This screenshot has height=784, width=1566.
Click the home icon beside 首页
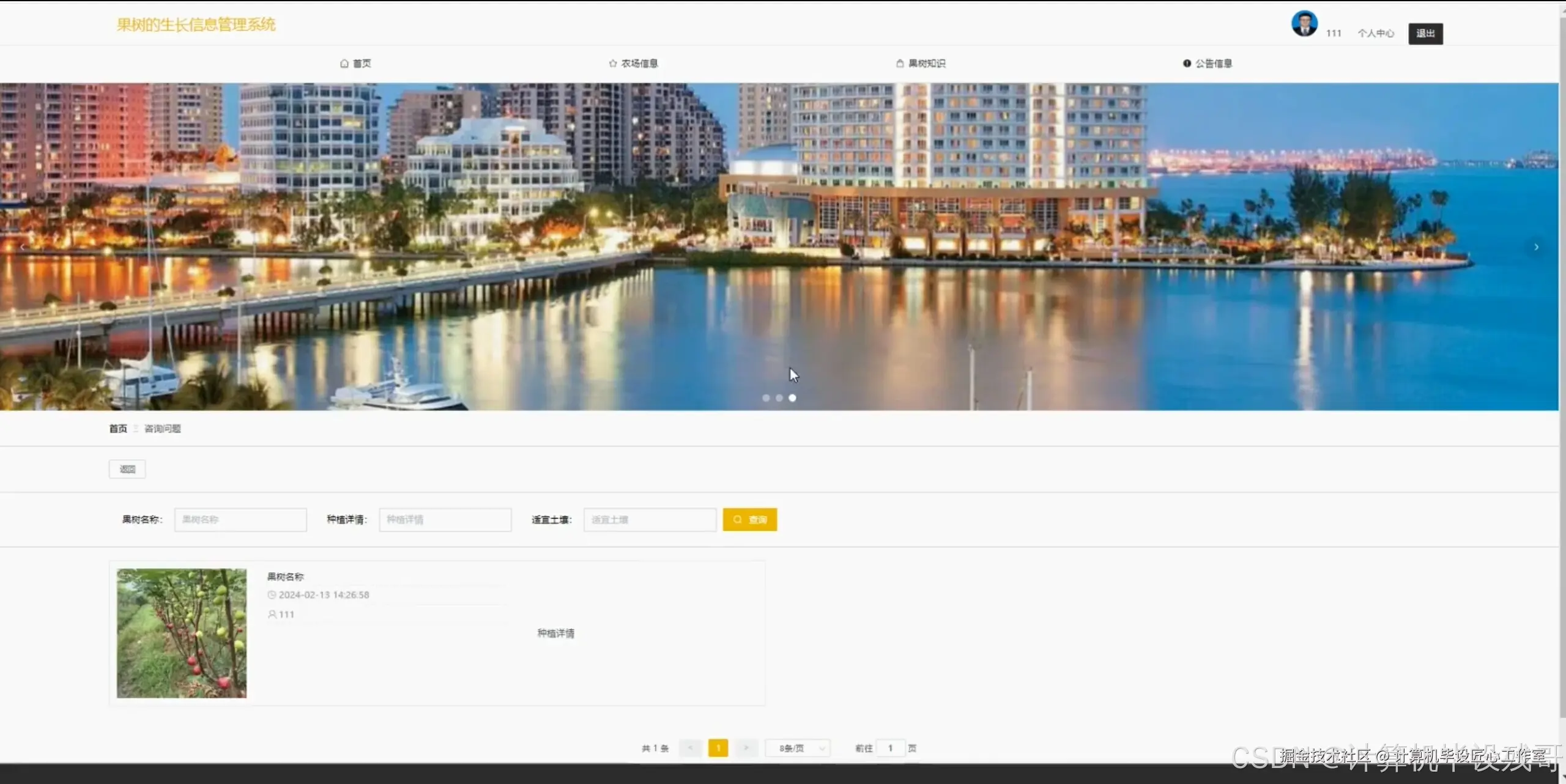click(x=344, y=64)
